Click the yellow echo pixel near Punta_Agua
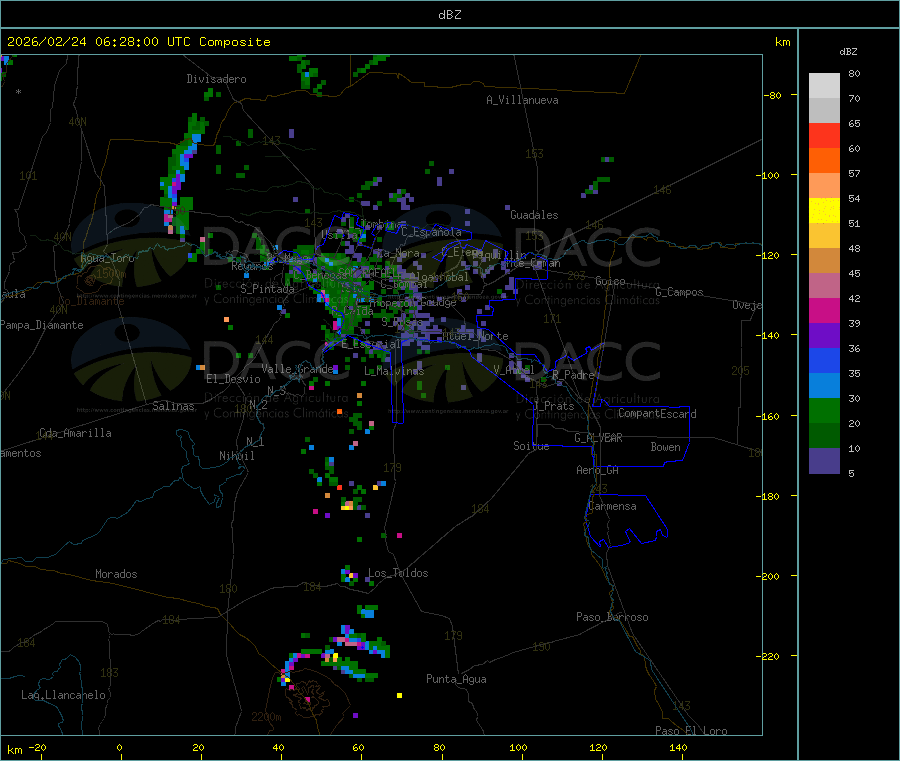The height and width of the screenshot is (761, 900). point(399,696)
